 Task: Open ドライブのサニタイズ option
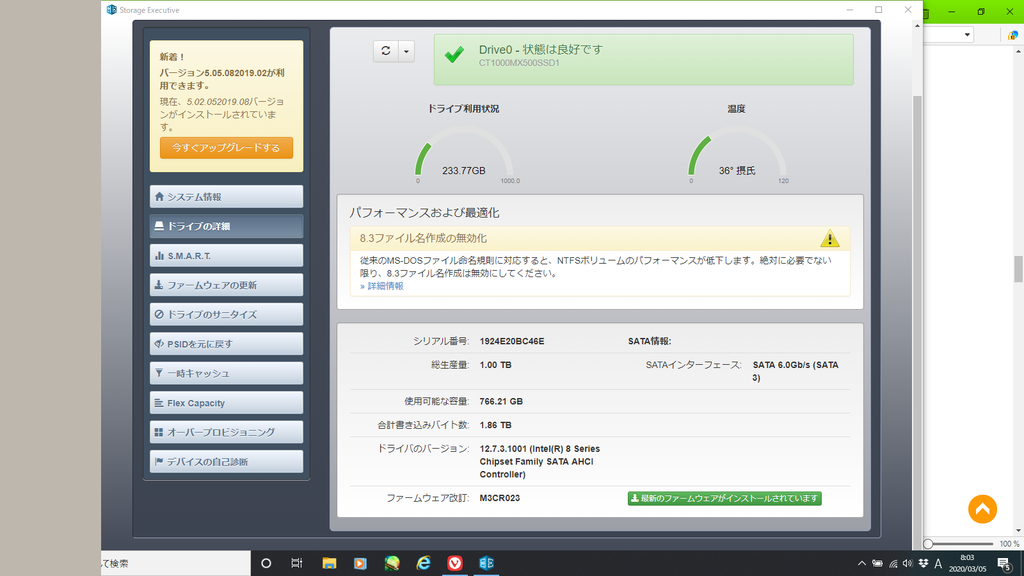(226, 314)
